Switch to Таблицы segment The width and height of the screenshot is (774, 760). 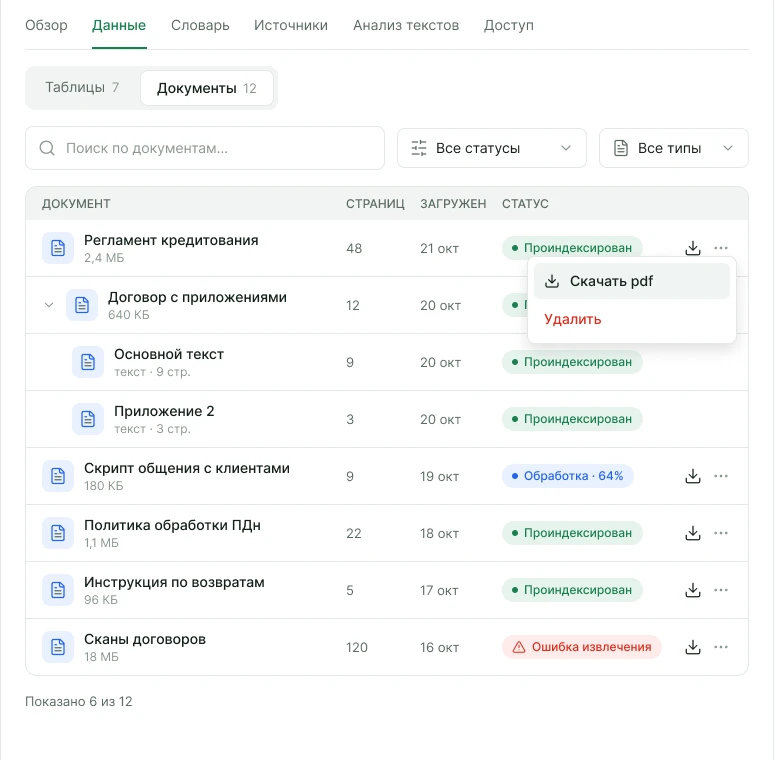point(82,87)
